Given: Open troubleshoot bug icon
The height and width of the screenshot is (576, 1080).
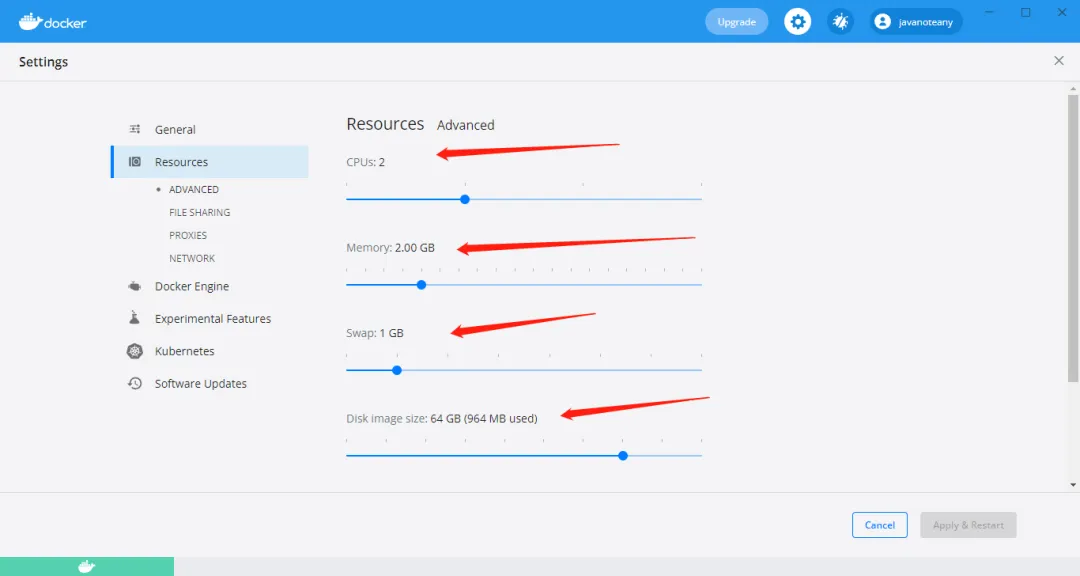Looking at the screenshot, I should [x=840, y=22].
